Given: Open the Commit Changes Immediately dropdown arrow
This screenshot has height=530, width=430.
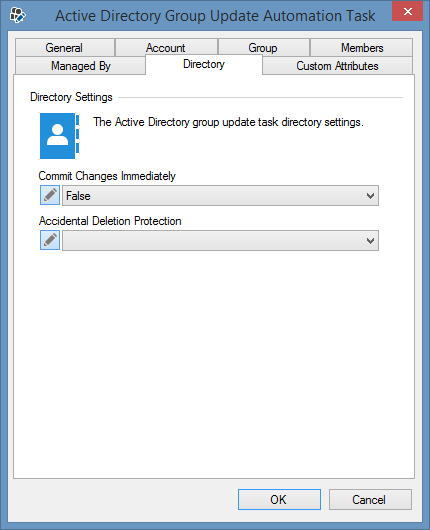Looking at the screenshot, I should 370,195.
